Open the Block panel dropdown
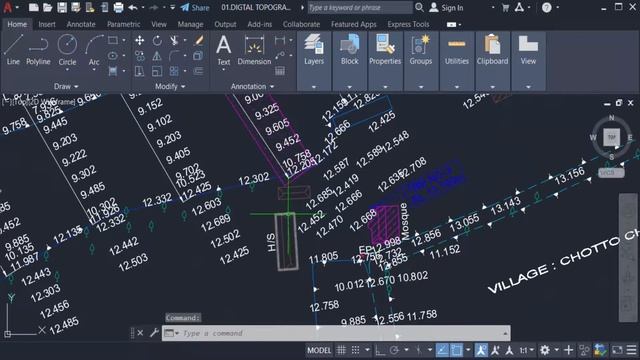This screenshot has height=360, width=640. [x=349, y=87]
